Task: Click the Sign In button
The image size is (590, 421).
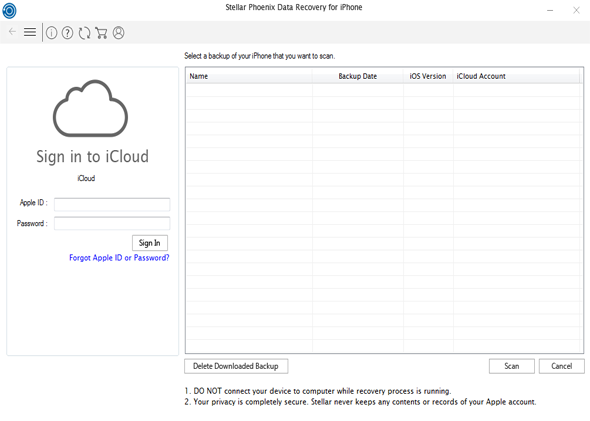Action: point(150,243)
